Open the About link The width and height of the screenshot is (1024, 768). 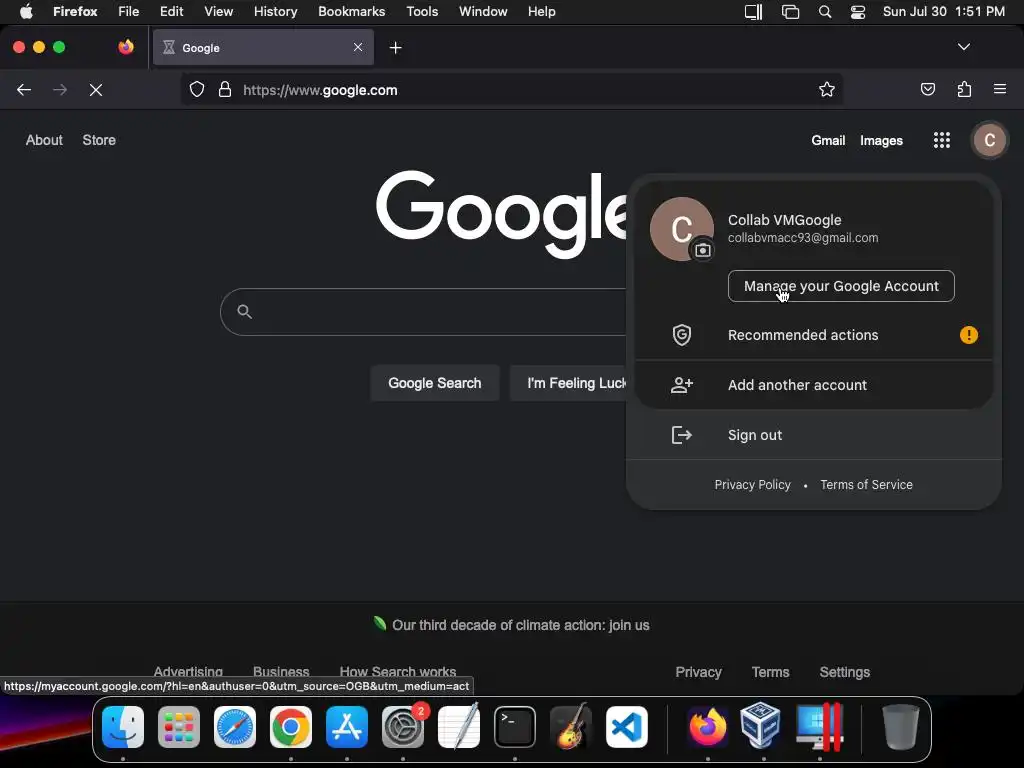pyautogui.click(x=44, y=140)
